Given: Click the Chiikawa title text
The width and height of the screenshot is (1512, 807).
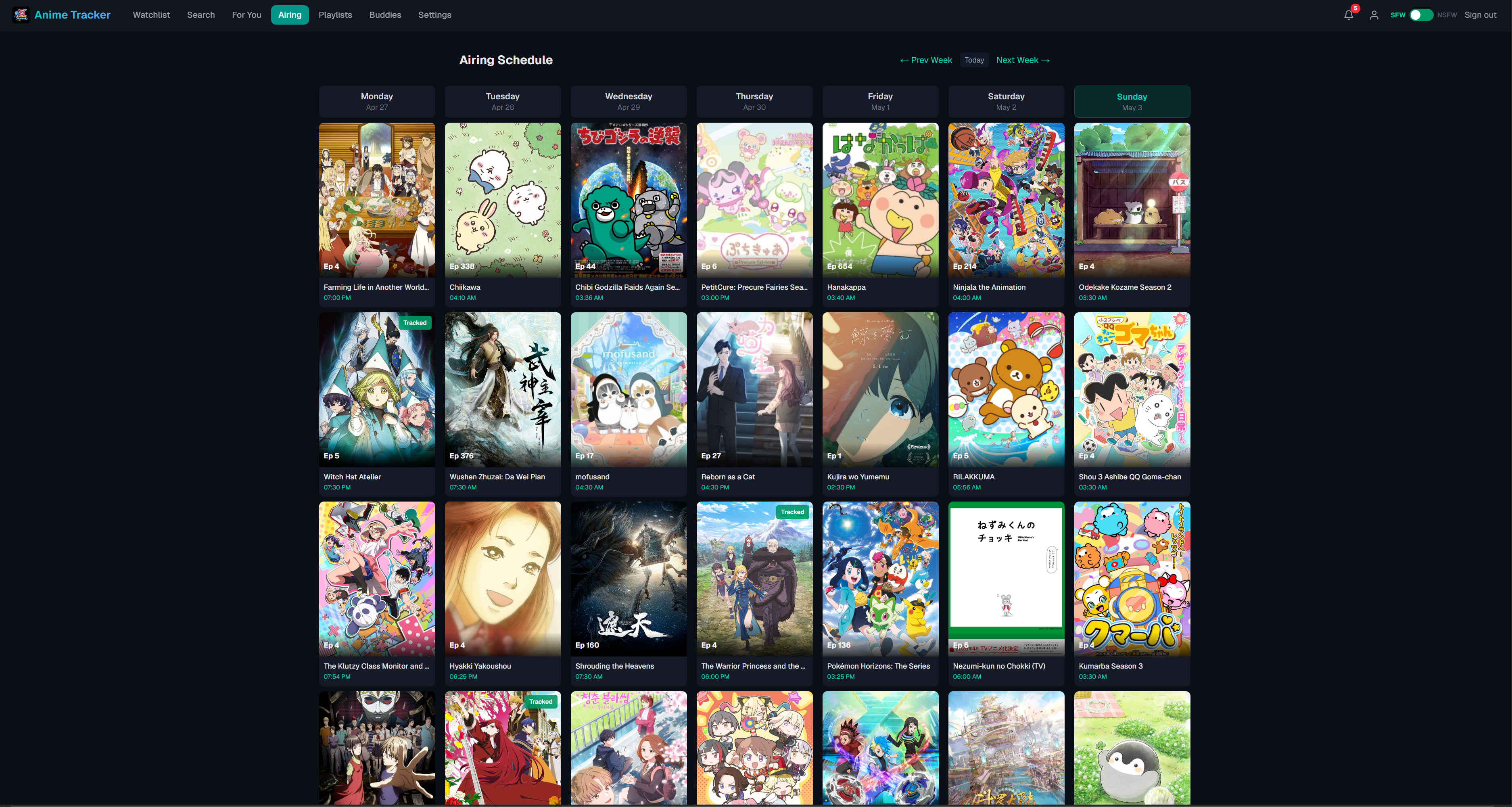Looking at the screenshot, I should 465,287.
